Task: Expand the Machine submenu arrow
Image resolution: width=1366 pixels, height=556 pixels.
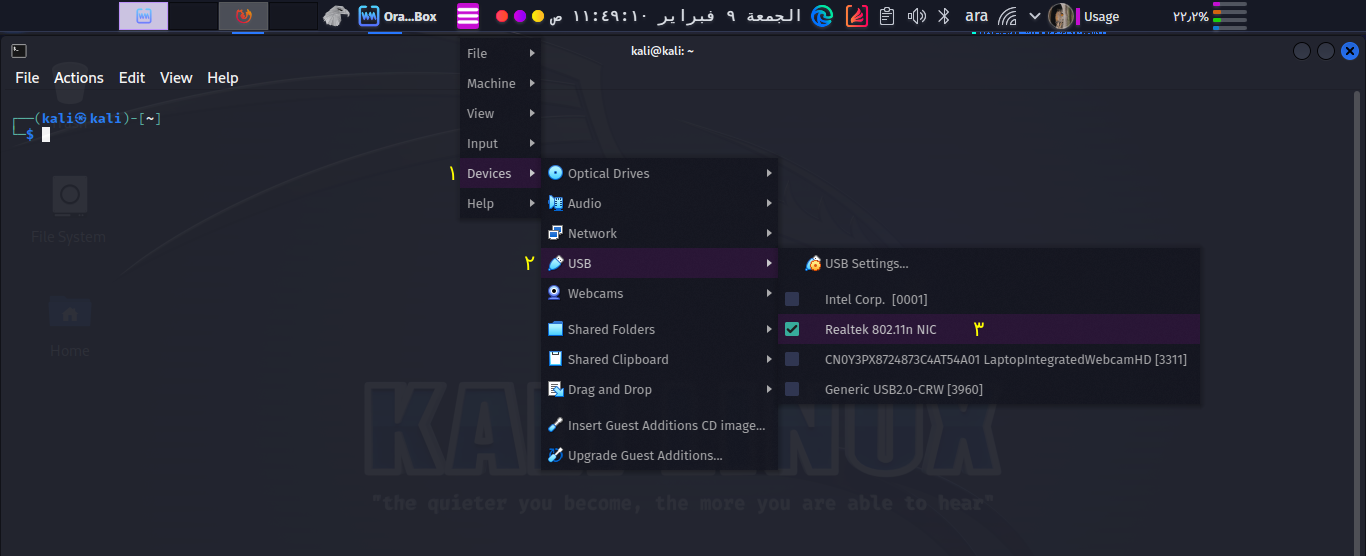Action: [532, 83]
